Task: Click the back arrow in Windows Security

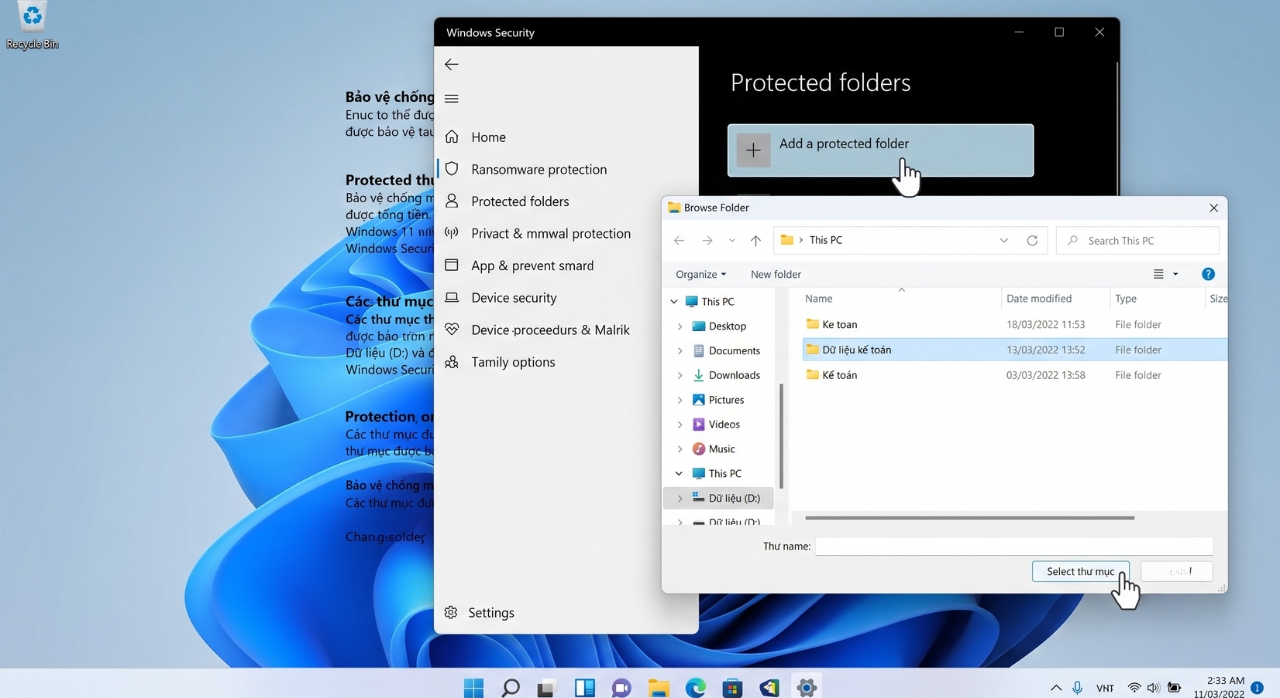Action: [x=451, y=64]
